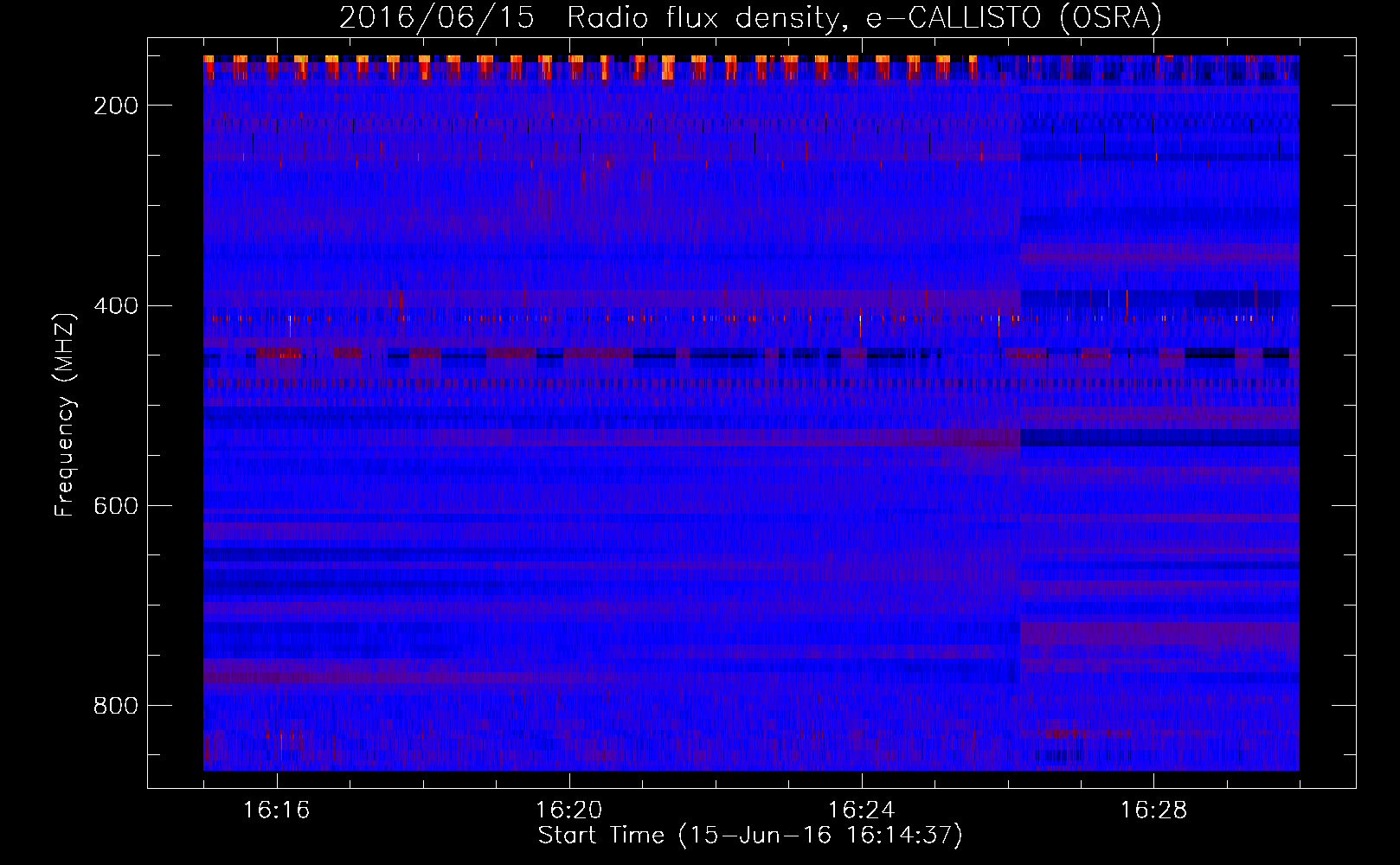Click the 200 frequency tick label
This screenshot has height=865, width=1400.
(116, 106)
